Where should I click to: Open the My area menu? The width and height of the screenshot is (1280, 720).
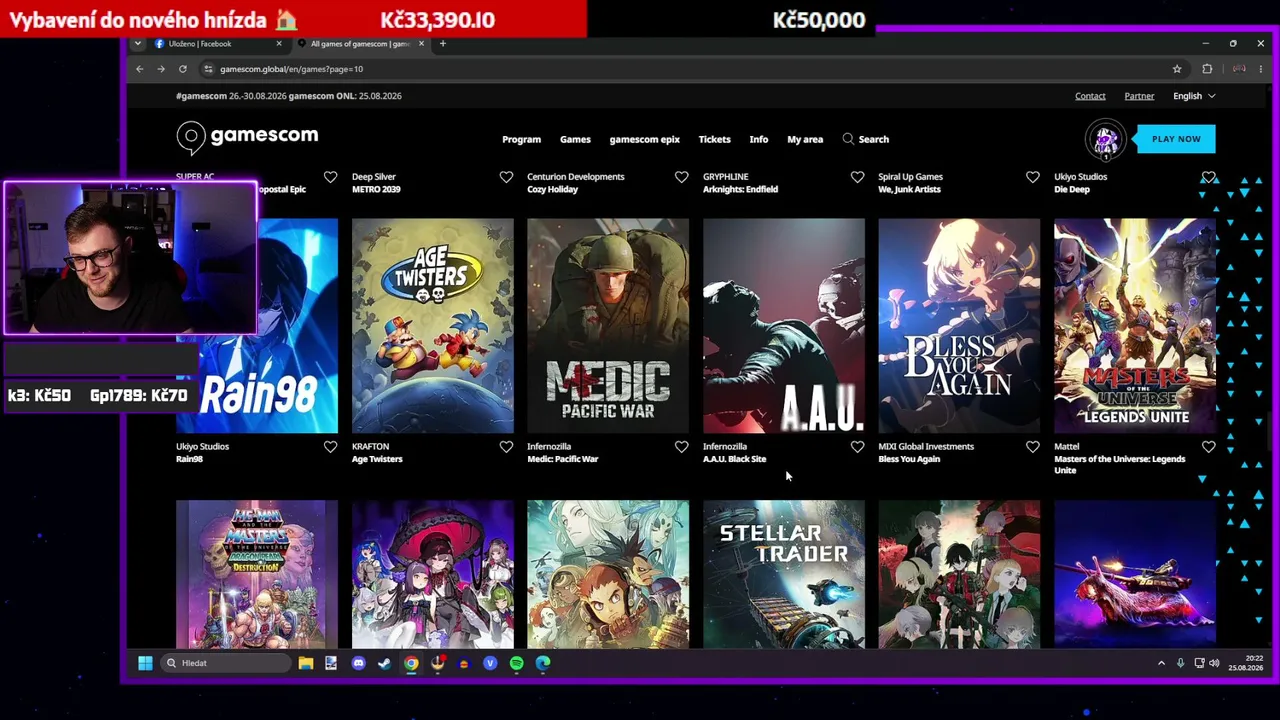coord(805,139)
